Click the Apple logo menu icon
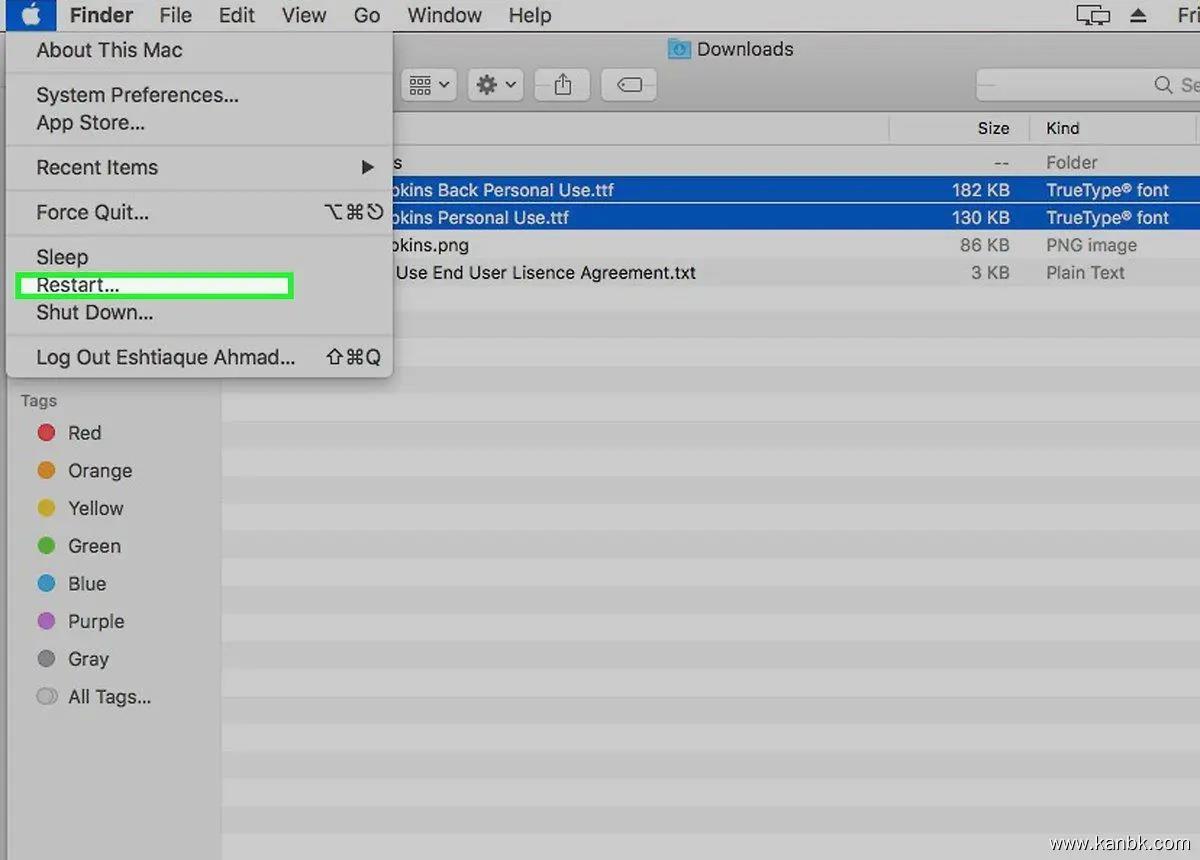The image size is (1200, 860). point(33,15)
